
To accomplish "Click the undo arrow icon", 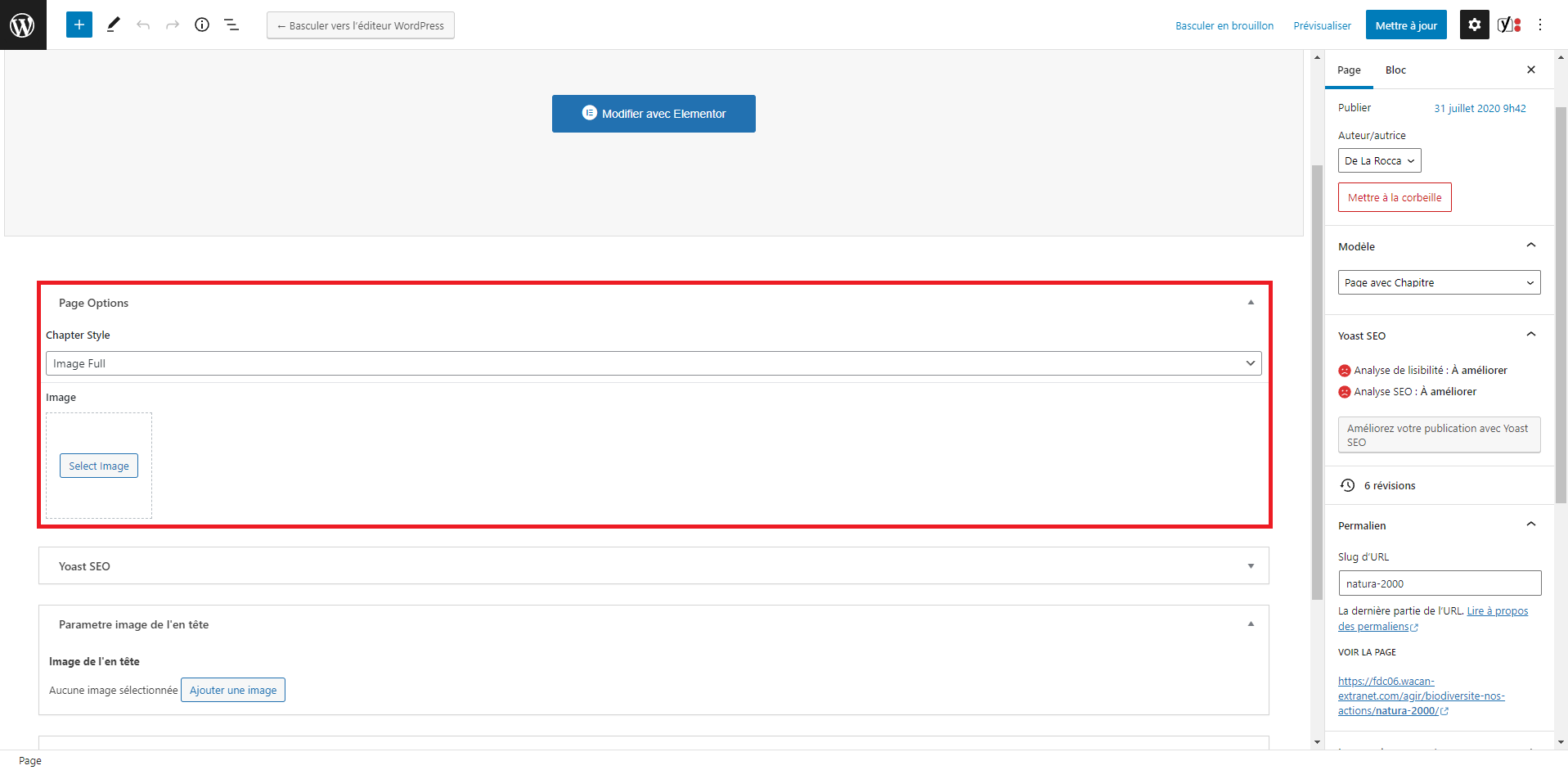I will [x=143, y=25].
